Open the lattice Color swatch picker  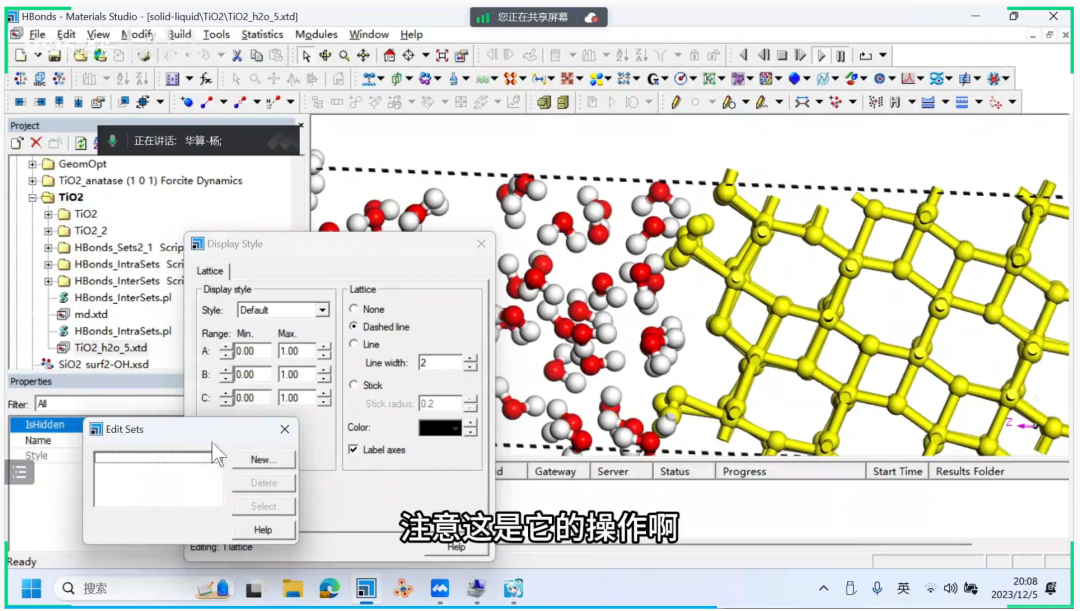pyautogui.click(x=440, y=428)
